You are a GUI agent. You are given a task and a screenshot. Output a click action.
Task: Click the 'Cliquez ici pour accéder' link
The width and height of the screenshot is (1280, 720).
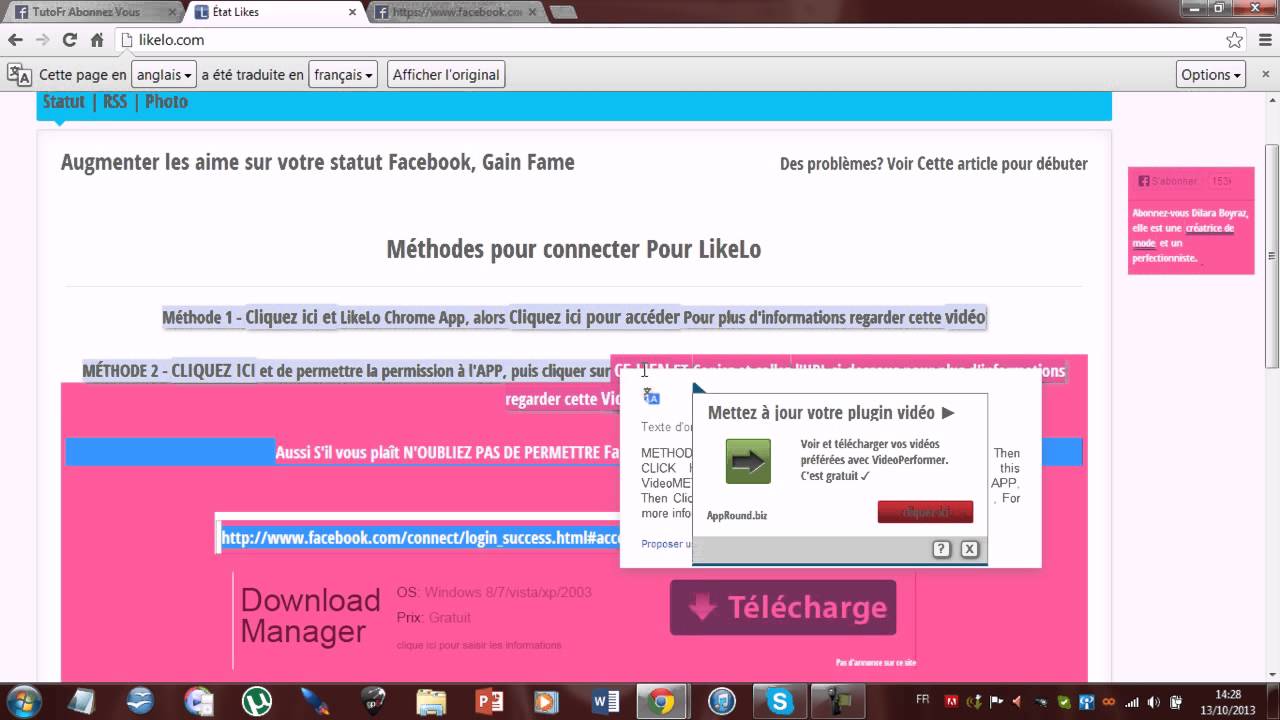594,317
